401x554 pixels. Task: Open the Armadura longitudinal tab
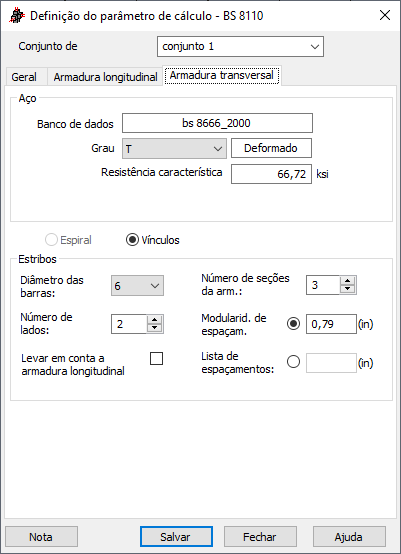pos(105,77)
